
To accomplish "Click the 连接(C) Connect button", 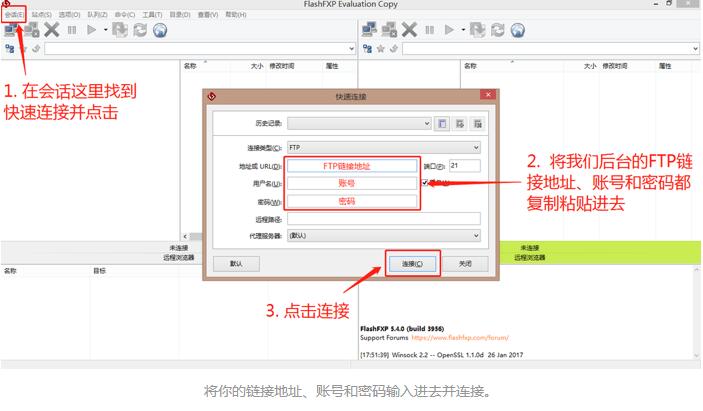I will click(x=412, y=264).
